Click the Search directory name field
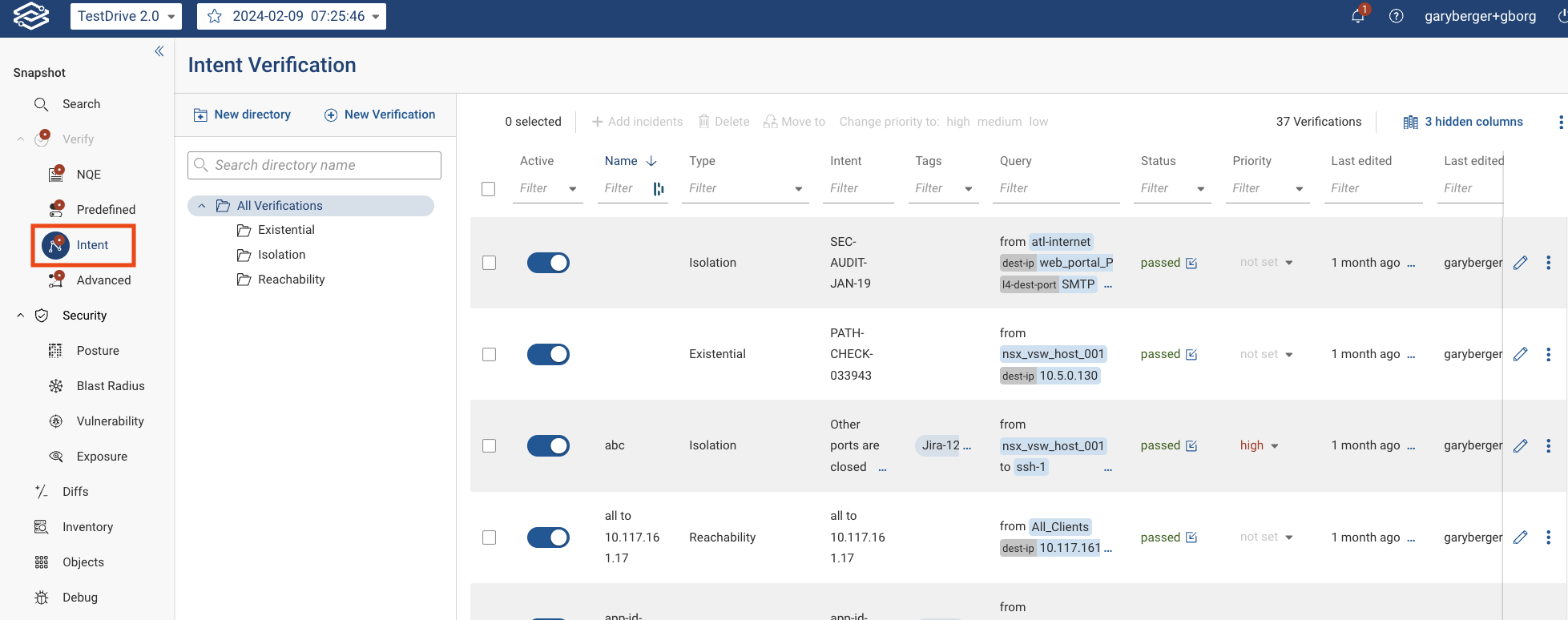The width and height of the screenshot is (1568, 620). pyautogui.click(x=314, y=165)
